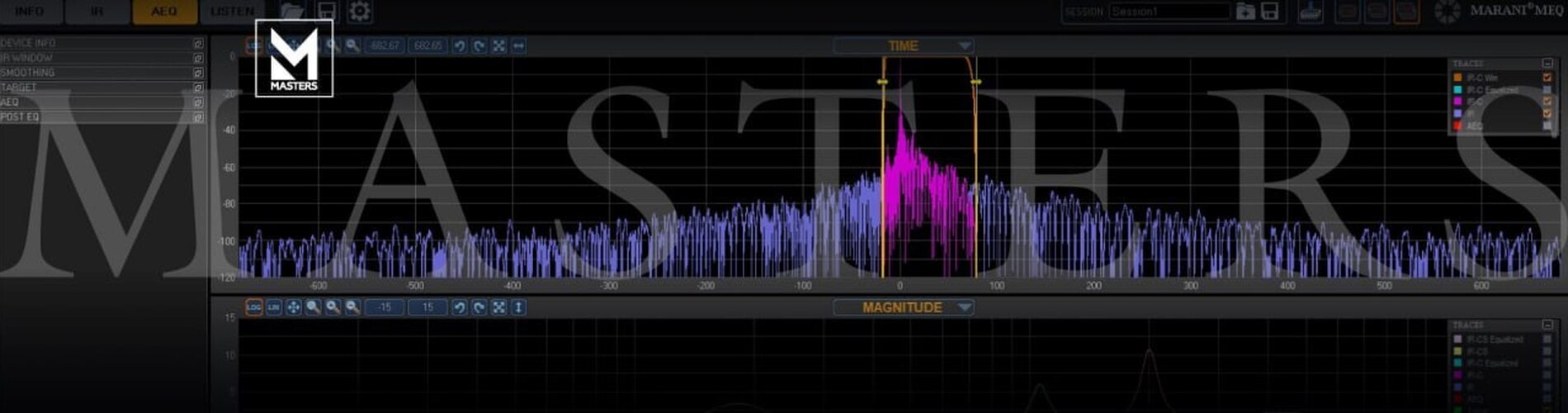
Task: Click the Session name input field
Action: (1169, 12)
